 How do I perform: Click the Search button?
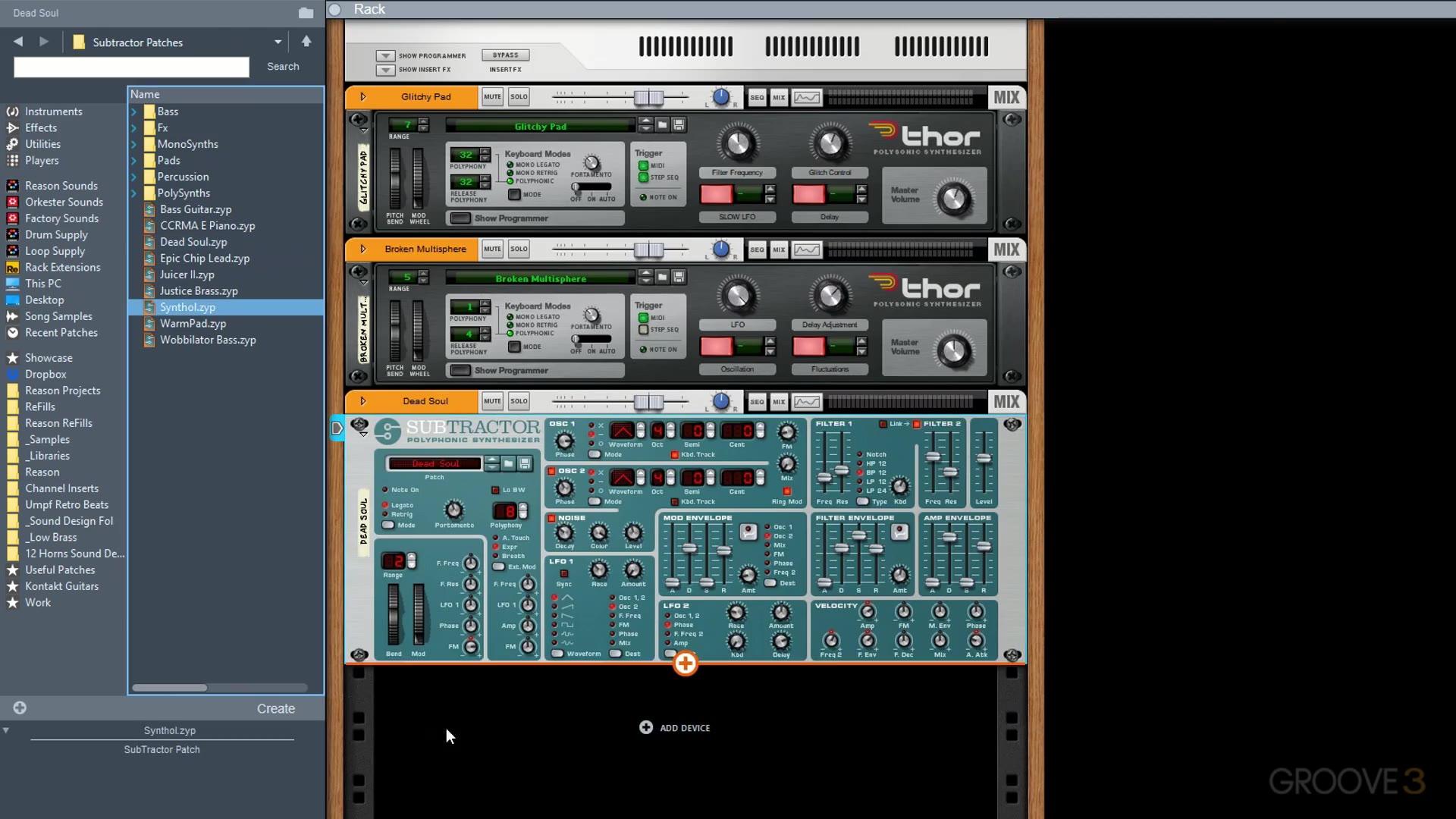tap(283, 67)
